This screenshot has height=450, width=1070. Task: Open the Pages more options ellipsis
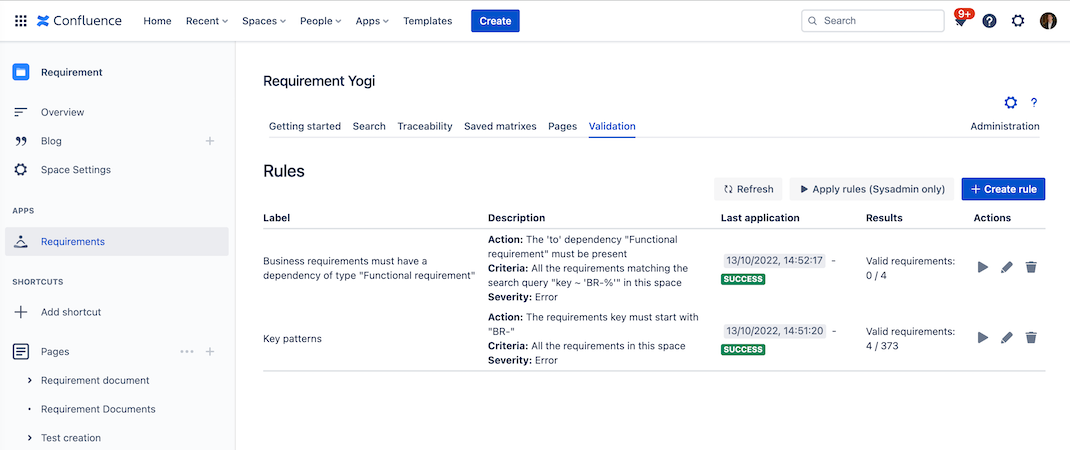[x=187, y=352]
